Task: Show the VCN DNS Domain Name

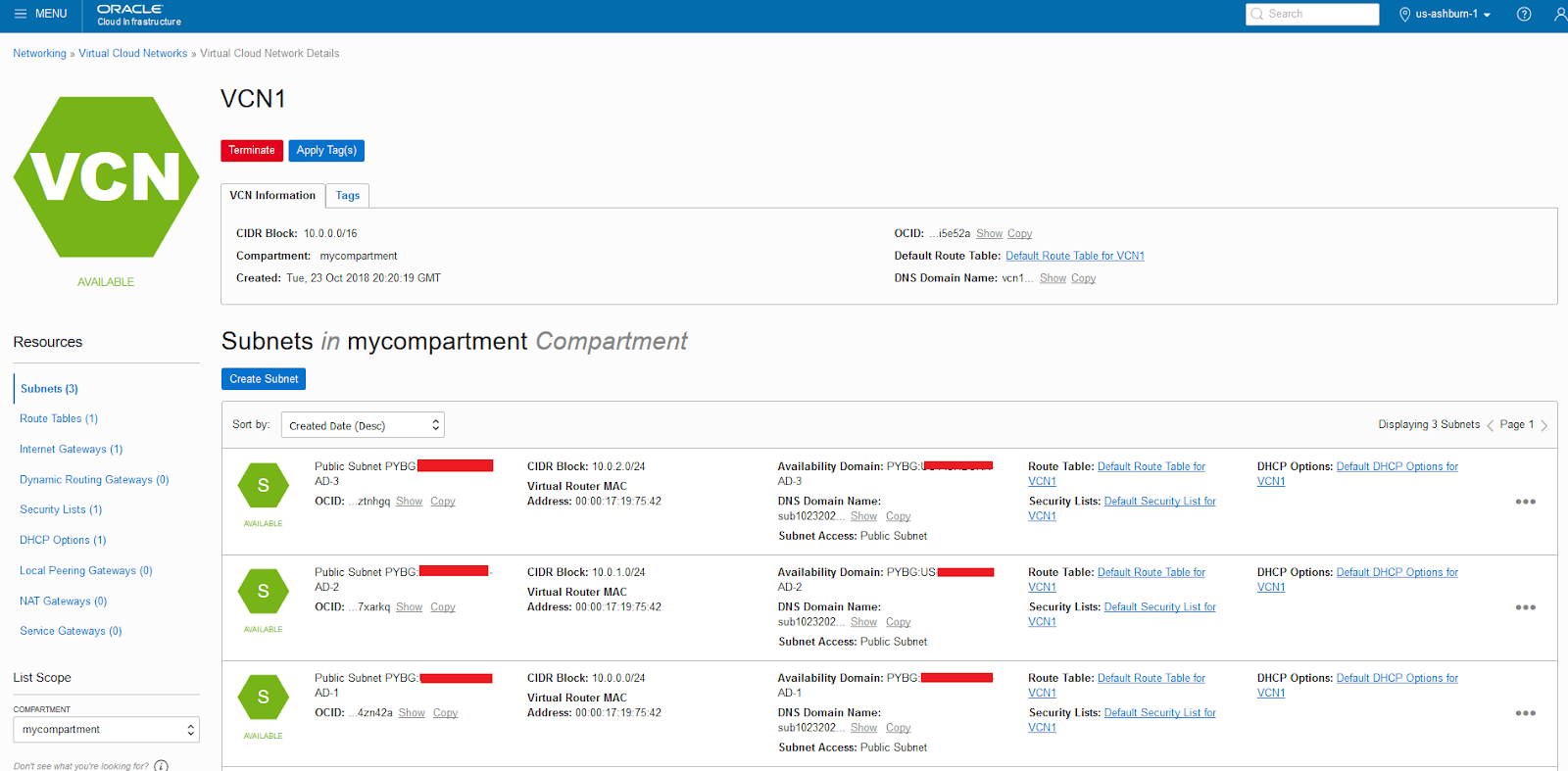Action: click(1053, 278)
